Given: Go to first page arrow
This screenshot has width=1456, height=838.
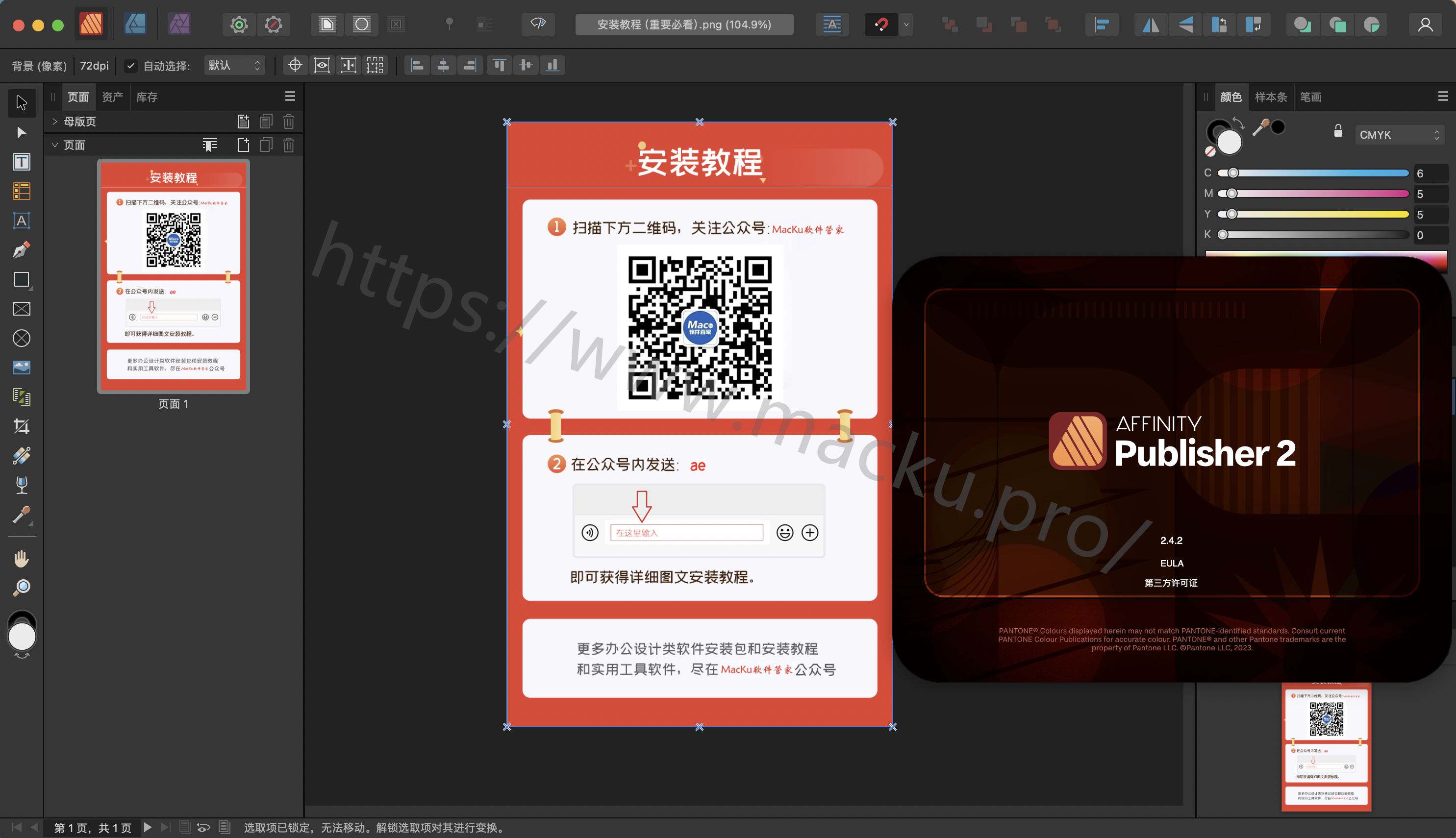Looking at the screenshot, I should (17, 827).
